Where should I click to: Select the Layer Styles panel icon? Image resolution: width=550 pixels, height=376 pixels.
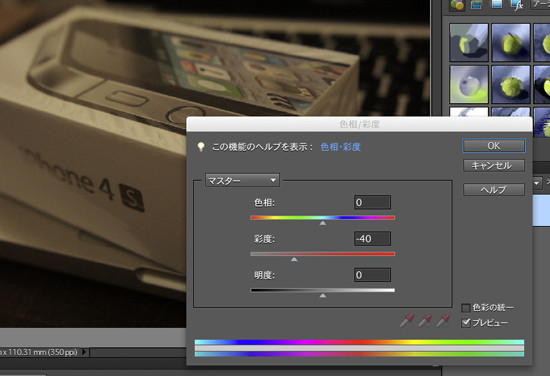click(476, 5)
